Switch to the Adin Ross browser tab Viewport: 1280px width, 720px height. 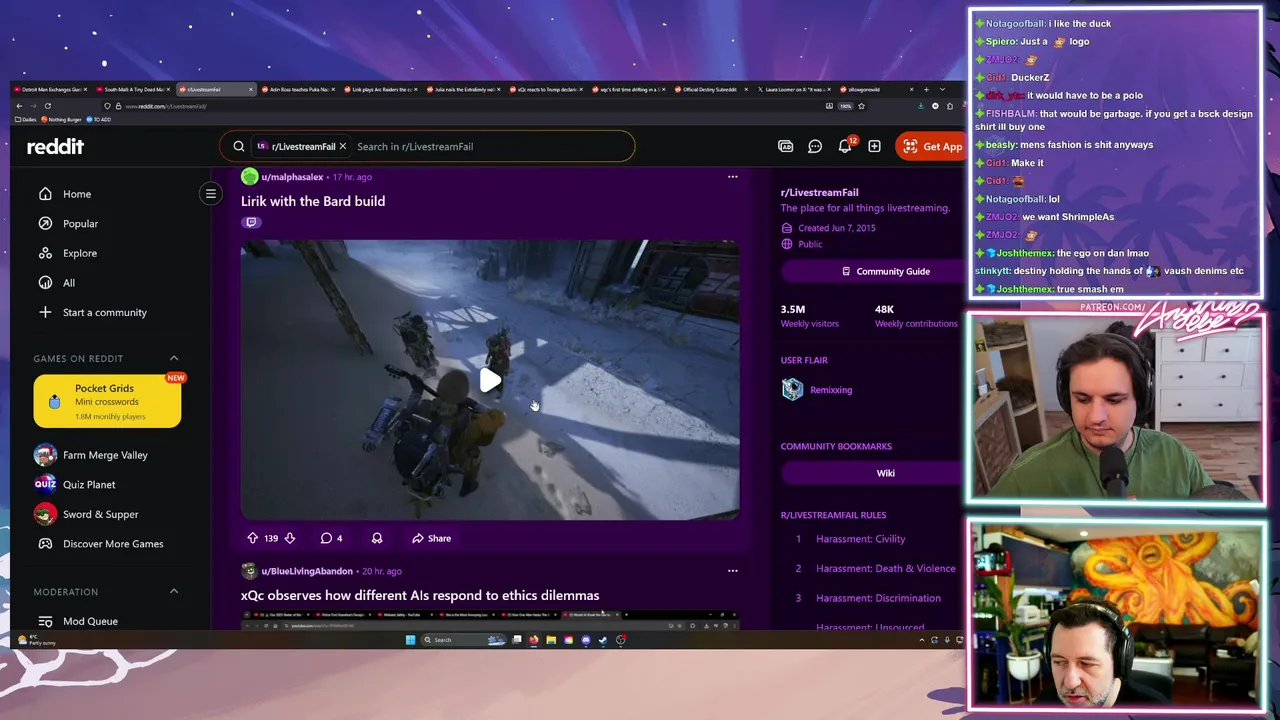point(298,90)
